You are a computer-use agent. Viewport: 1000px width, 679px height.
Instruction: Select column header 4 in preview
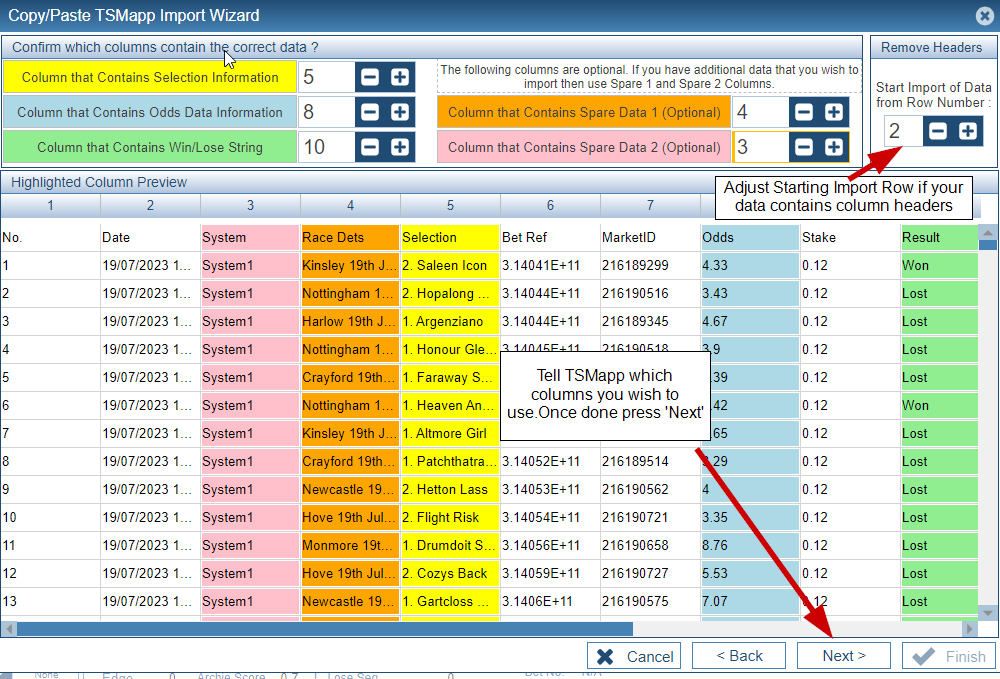(350, 205)
